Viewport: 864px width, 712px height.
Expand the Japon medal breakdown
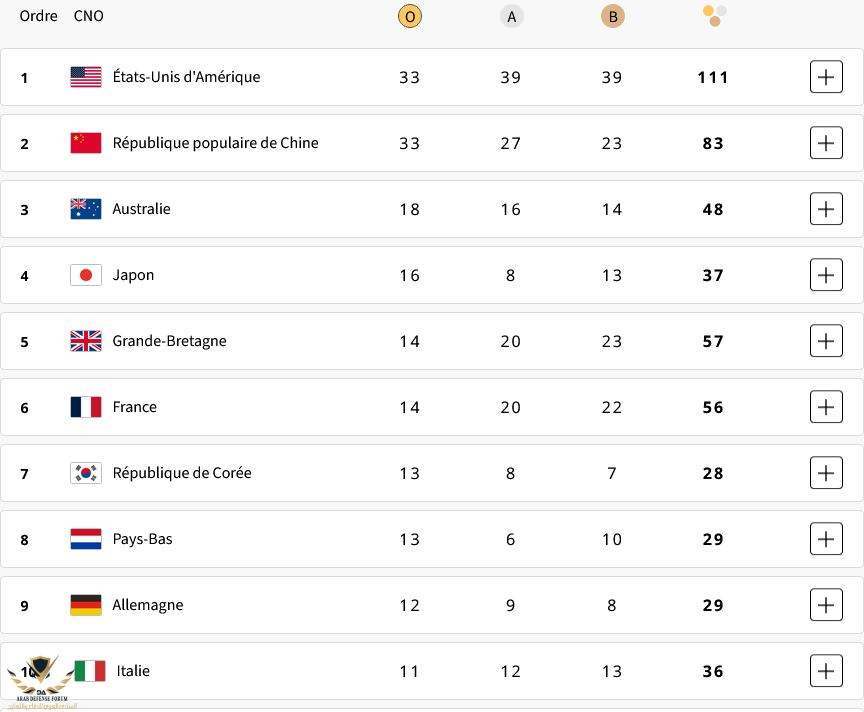coord(826,275)
